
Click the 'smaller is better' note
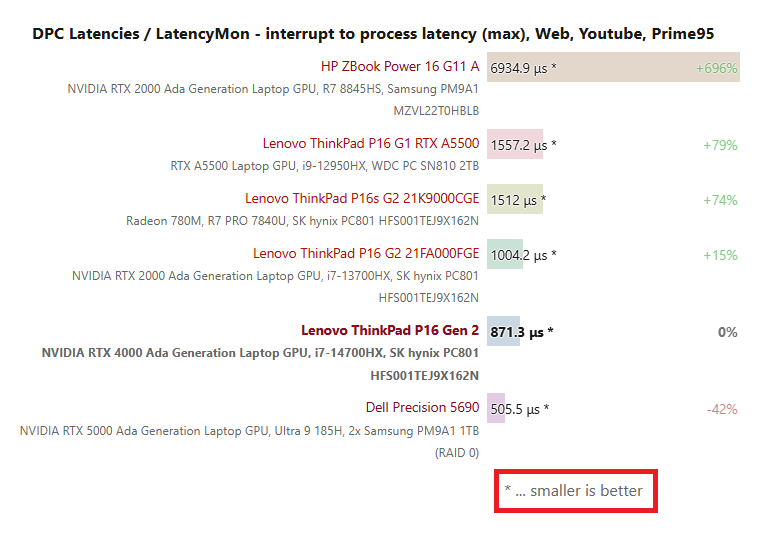coord(573,491)
